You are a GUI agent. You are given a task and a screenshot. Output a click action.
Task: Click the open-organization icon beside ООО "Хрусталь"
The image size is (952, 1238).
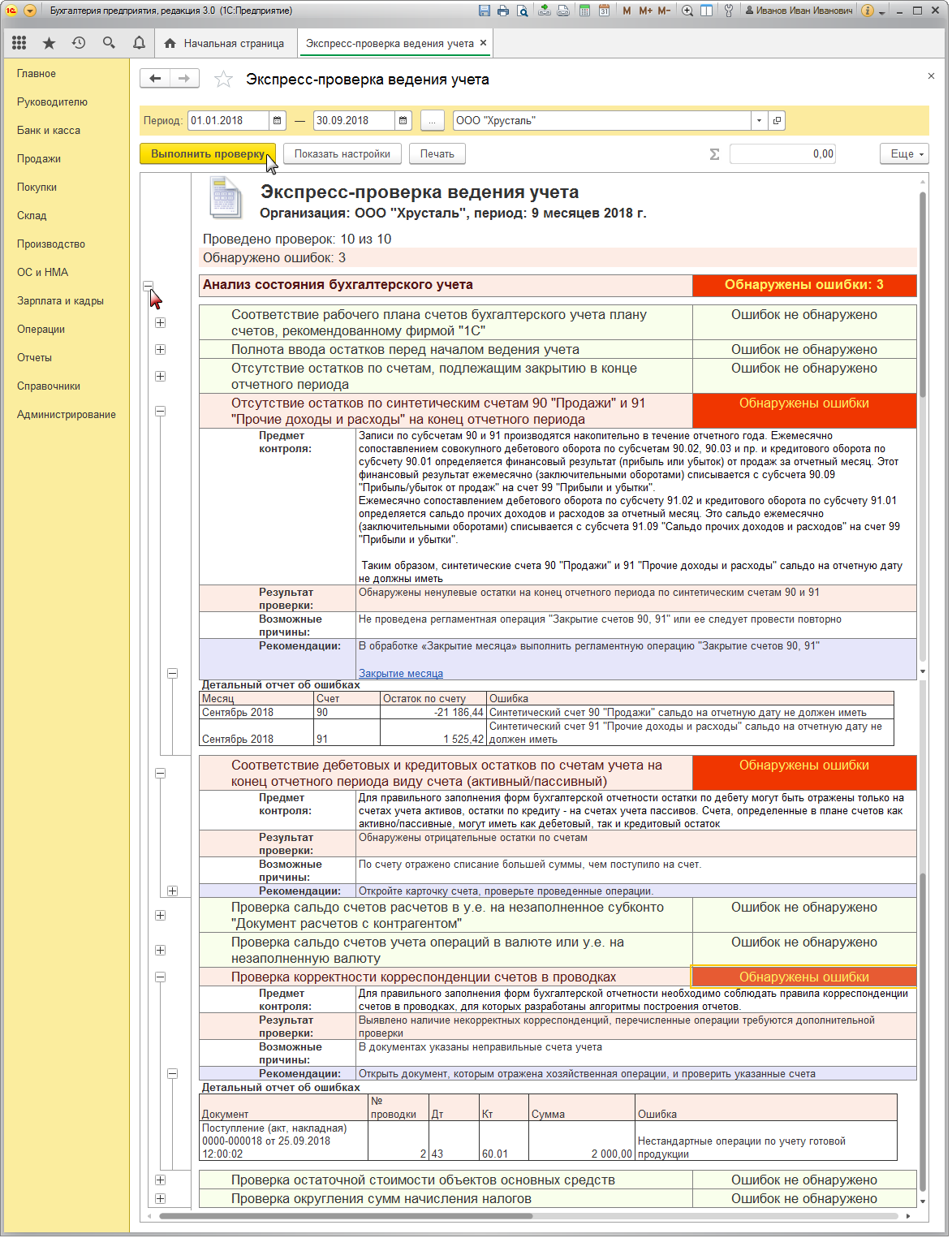point(777,120)
